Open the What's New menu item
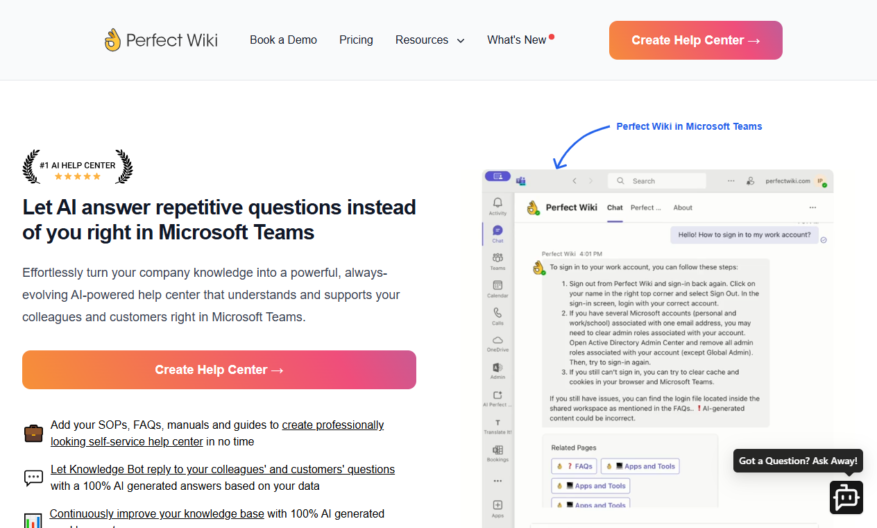Screen dimensions: 877x528 pos(520,40)
